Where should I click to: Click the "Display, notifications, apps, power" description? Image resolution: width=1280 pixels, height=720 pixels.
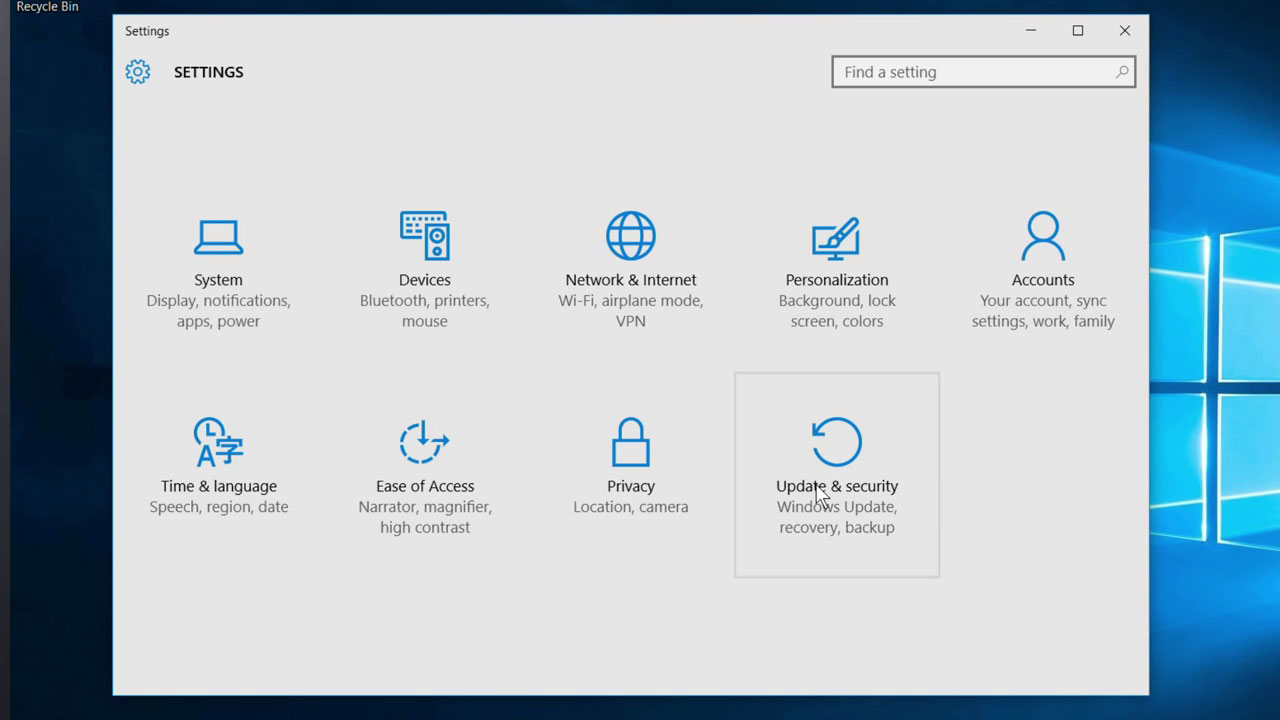218,311
